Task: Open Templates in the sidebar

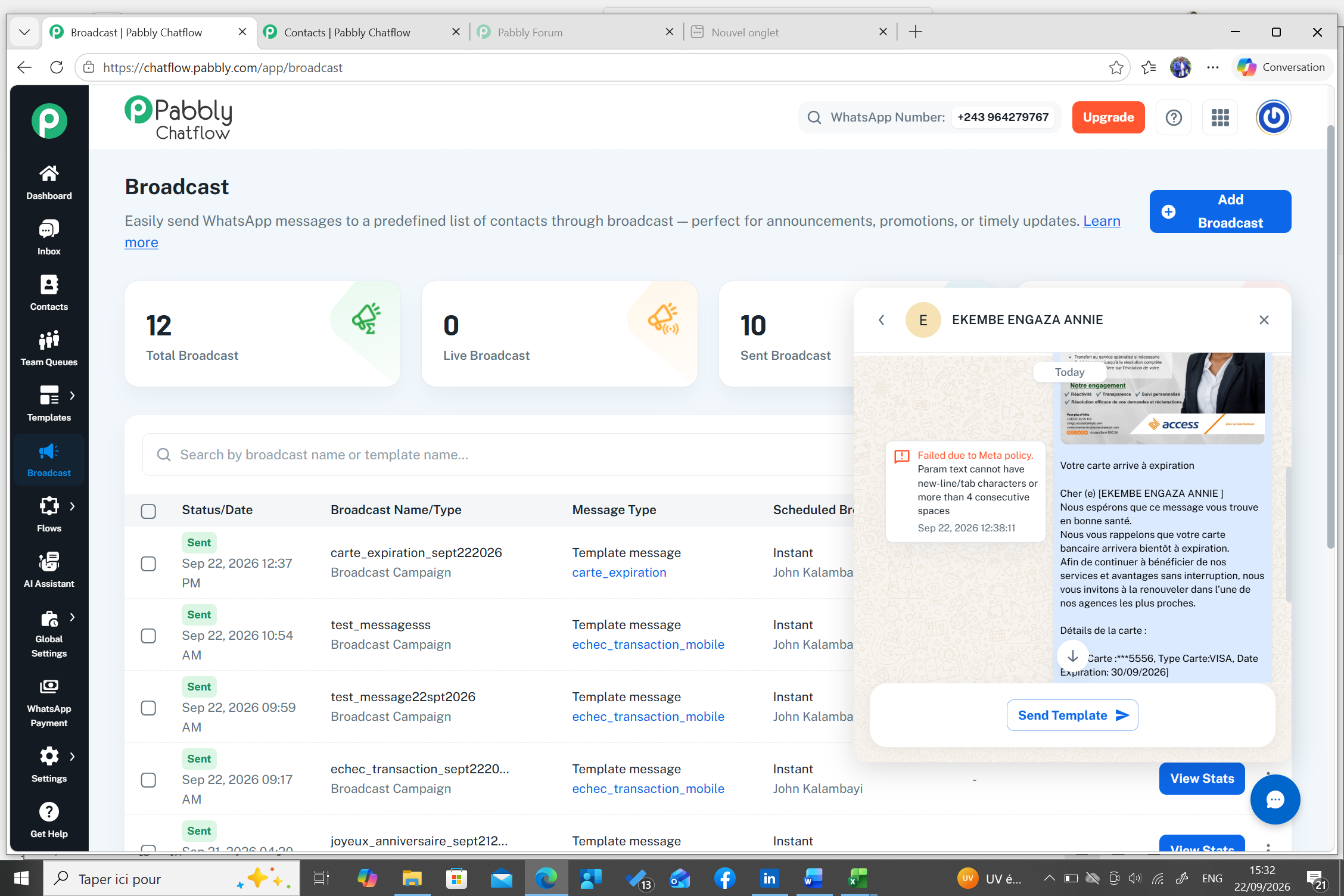Action: (x=49, y=404)
